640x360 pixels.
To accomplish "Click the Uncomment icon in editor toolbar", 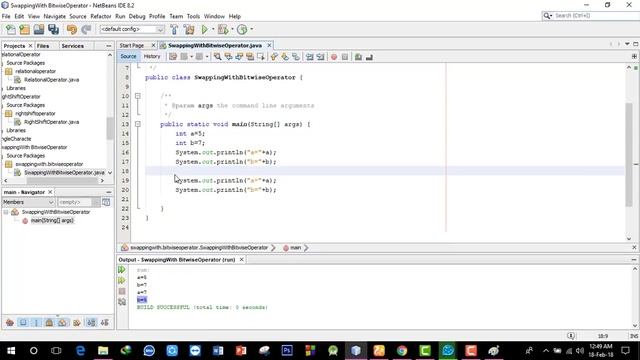I will [x=369, y=57].
